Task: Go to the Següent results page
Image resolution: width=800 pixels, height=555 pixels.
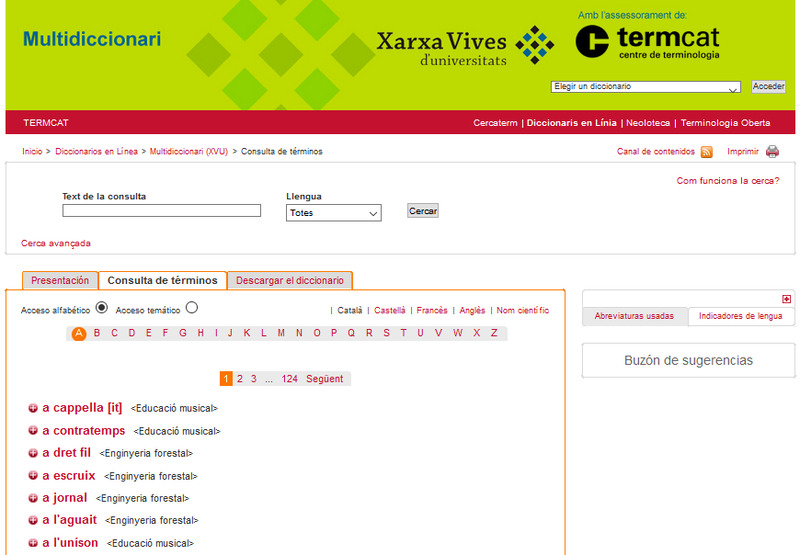Action: click(324, 379)
